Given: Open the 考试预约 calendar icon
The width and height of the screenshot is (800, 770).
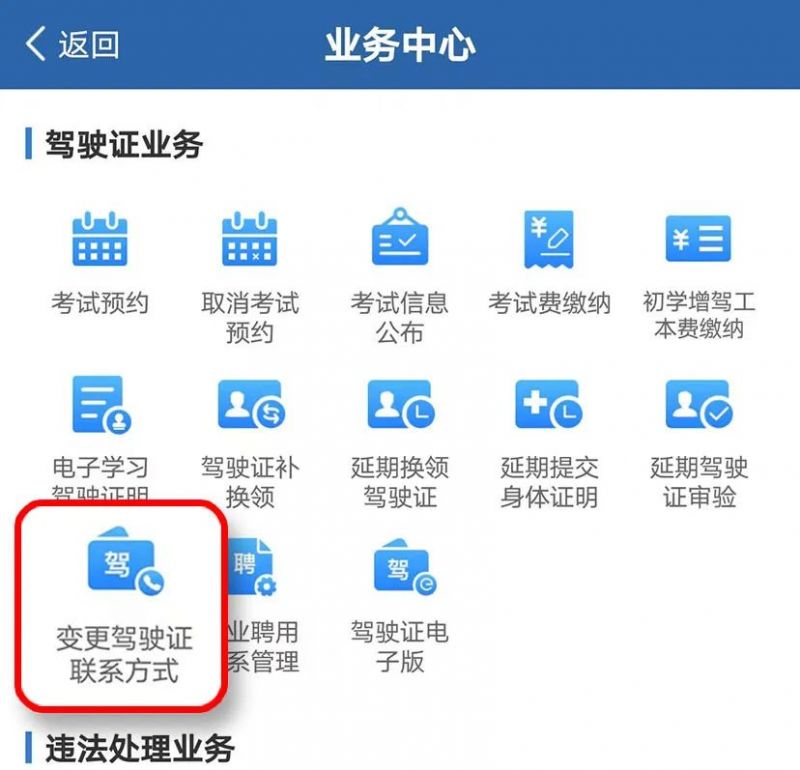Looking at the screenshot, I should (x=99, y=239).
